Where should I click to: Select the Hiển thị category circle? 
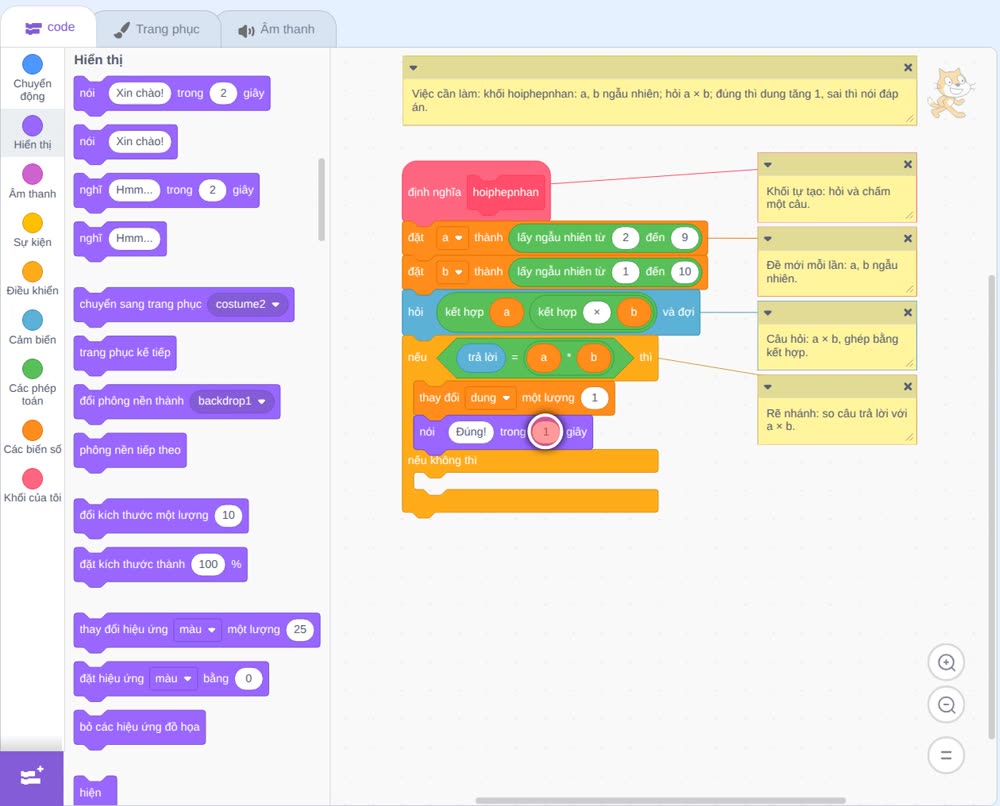point(33,126)
